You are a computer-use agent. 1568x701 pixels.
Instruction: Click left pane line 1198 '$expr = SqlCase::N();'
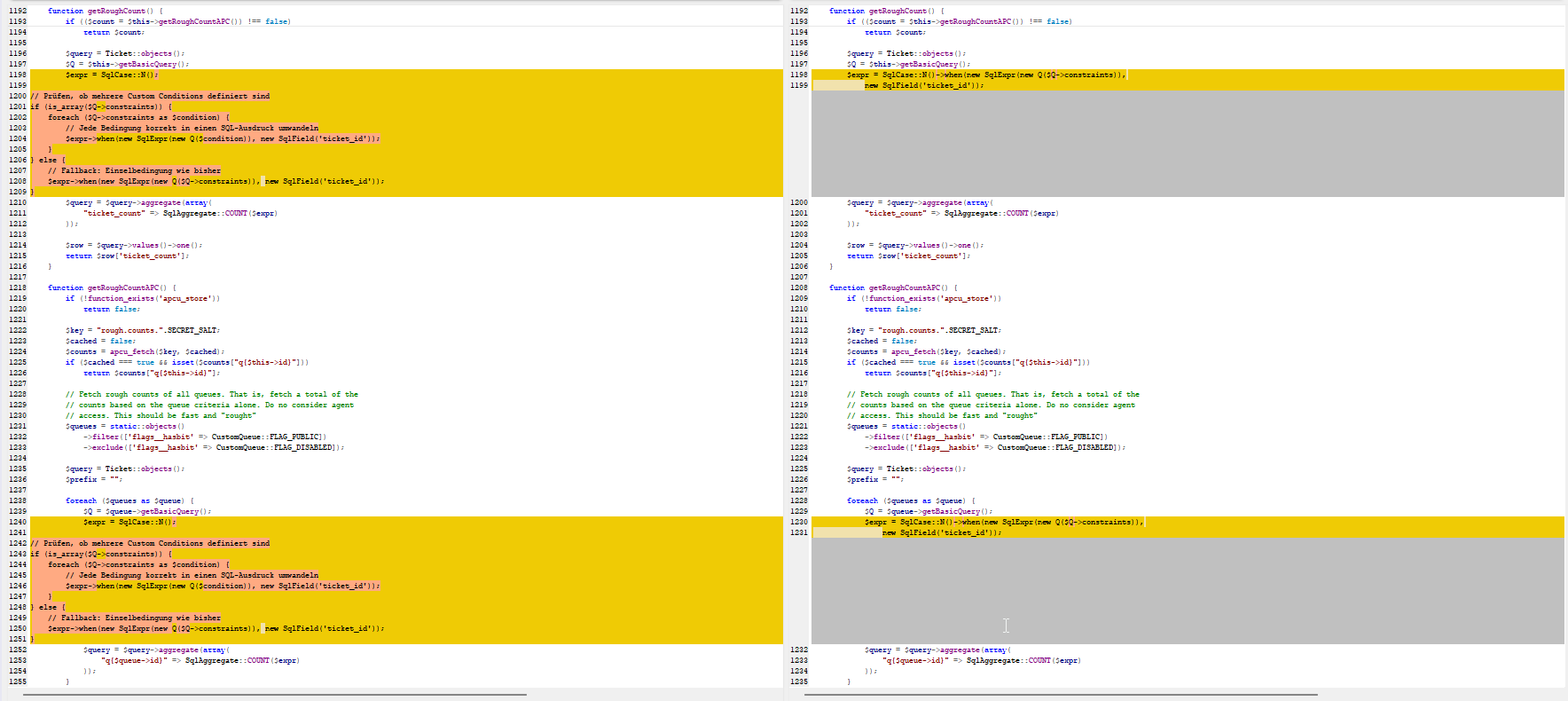[x=112, y=75]
